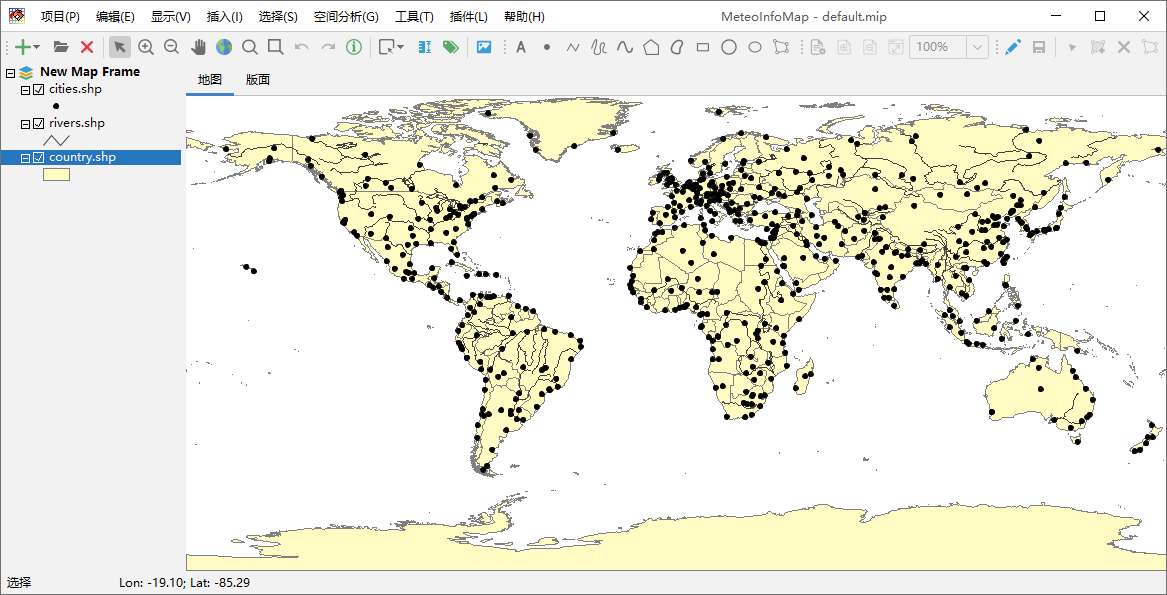Viewport: 1167px width, 595px height.
Task: Switch to the 版面 tab
Action: (x=257, y=80)
